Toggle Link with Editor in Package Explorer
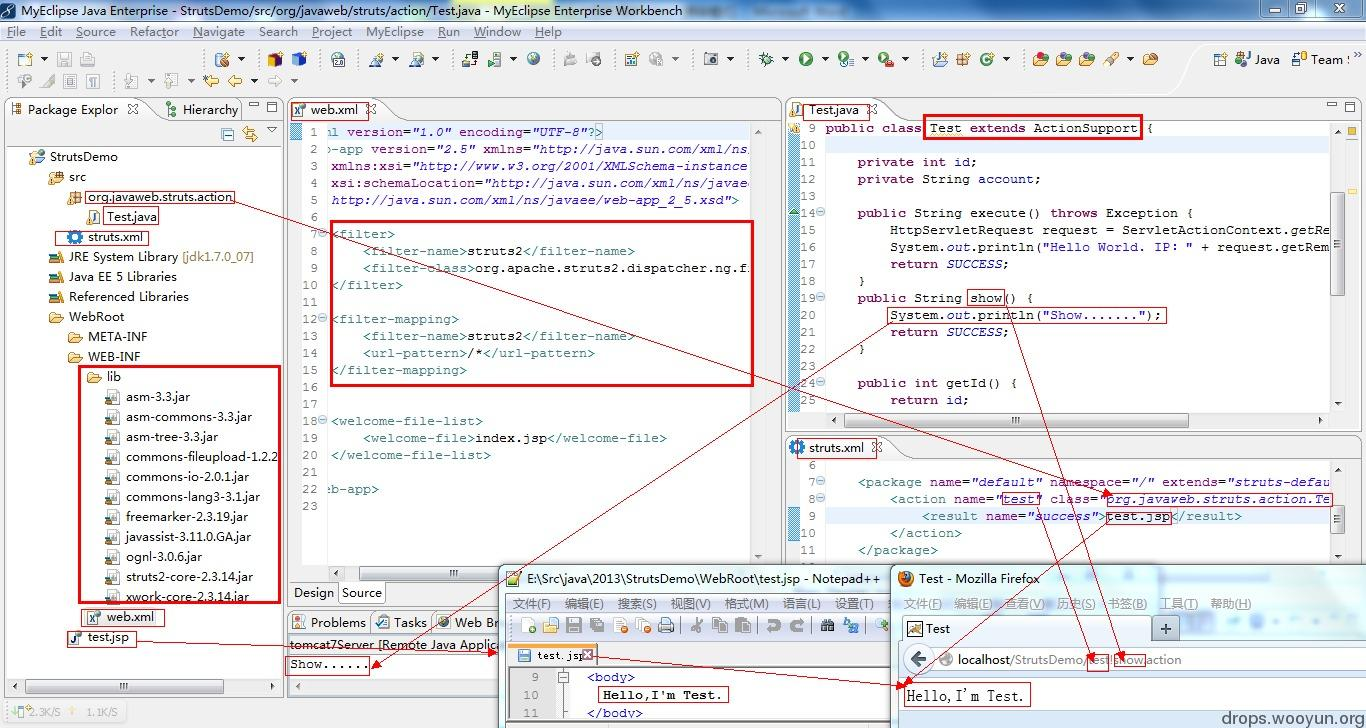The height and width of the screenshot is (728, 1366). (x=249, y=134)
